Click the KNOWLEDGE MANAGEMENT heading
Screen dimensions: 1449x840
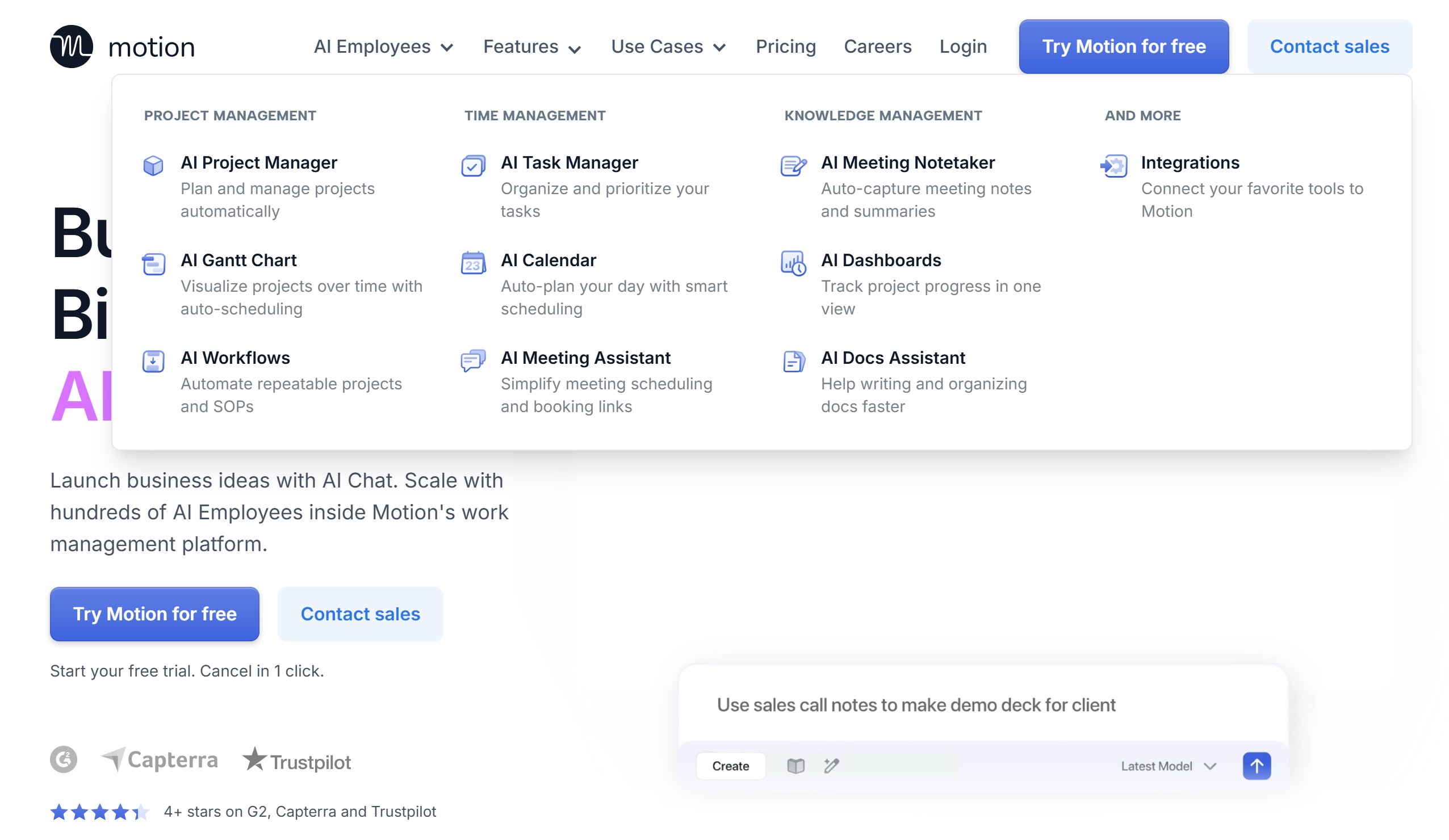coord(883,116)
